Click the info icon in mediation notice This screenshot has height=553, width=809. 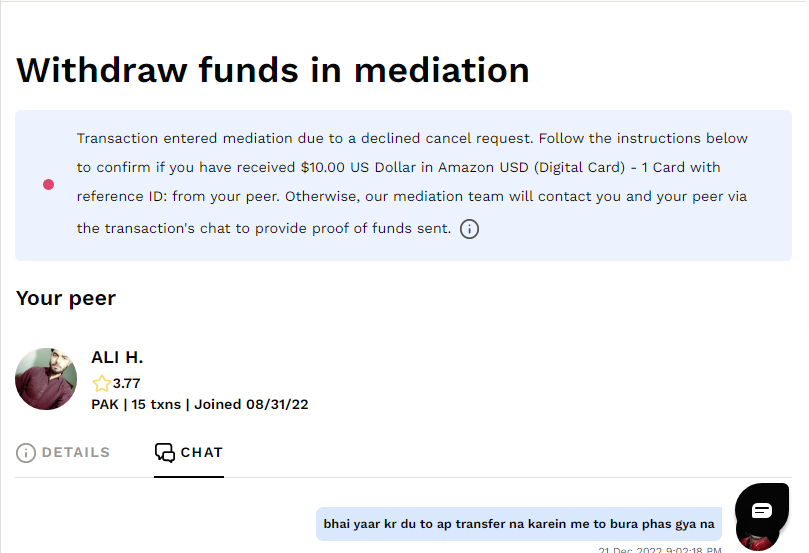[469, 229]
